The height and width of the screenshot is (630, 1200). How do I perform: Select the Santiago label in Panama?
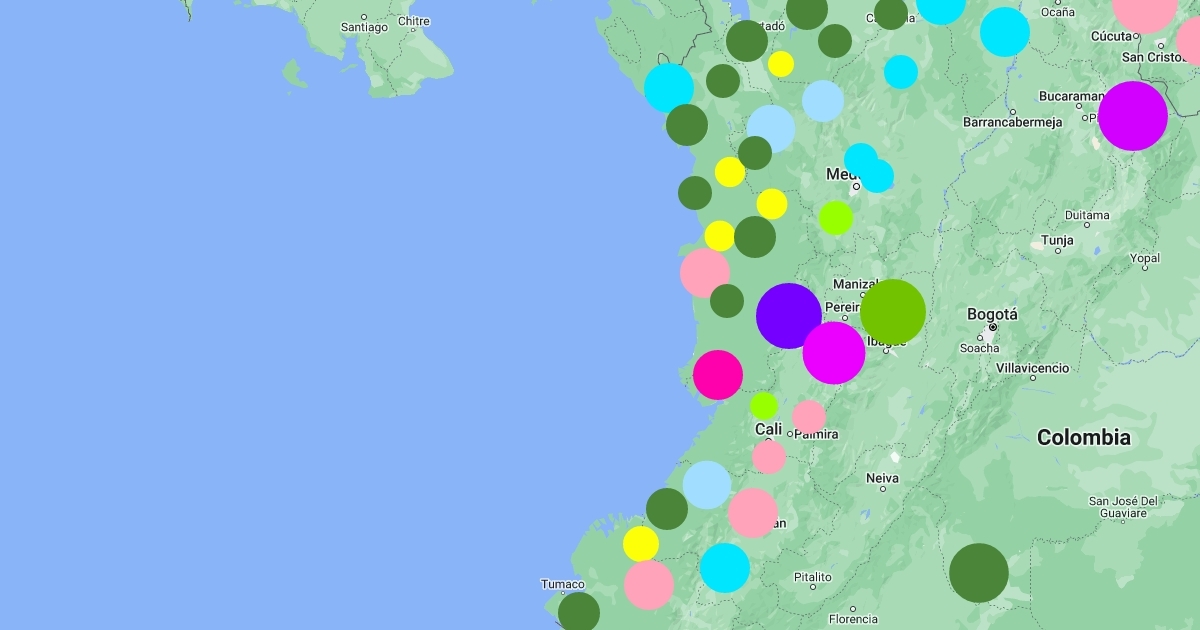(x=364, y=27)
